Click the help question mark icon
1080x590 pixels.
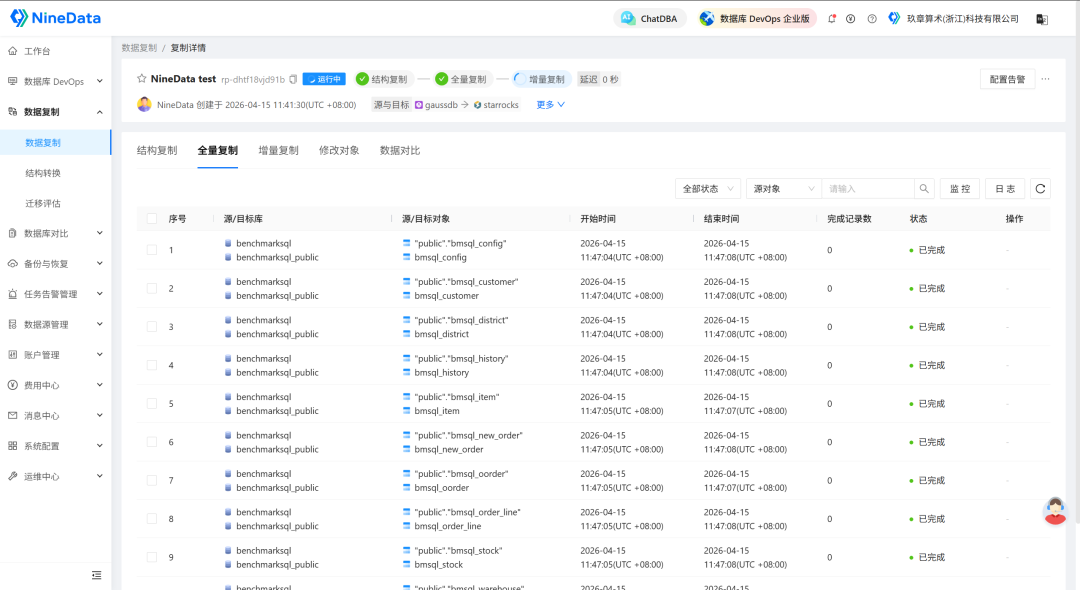click(872, 19)
